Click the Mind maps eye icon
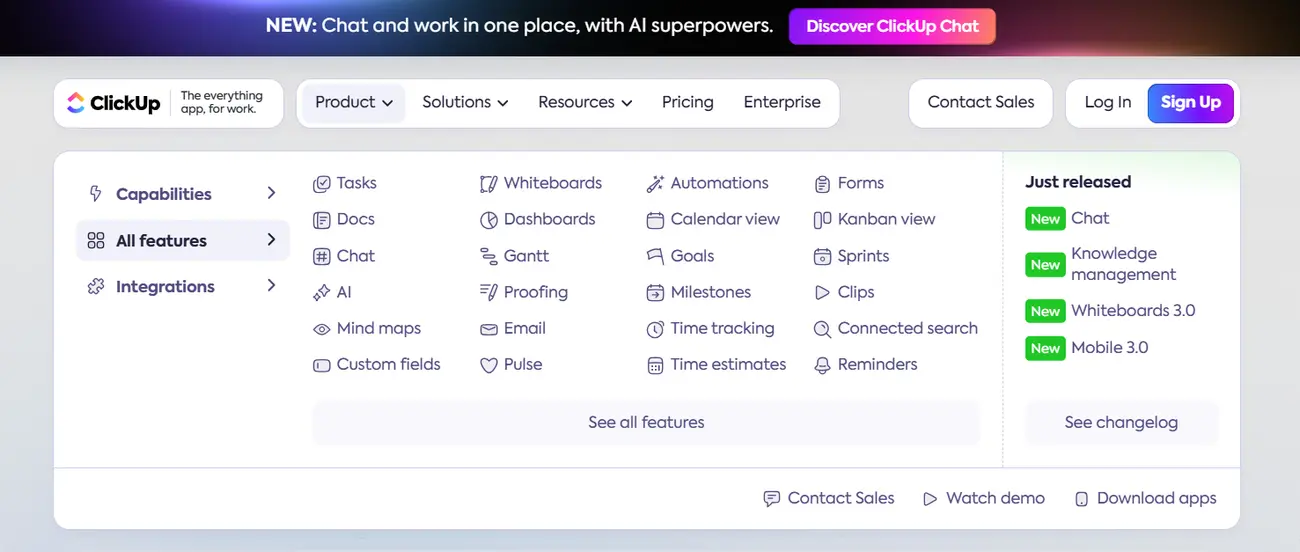This screenshot has width=1300, height=552. coord(322,329)
